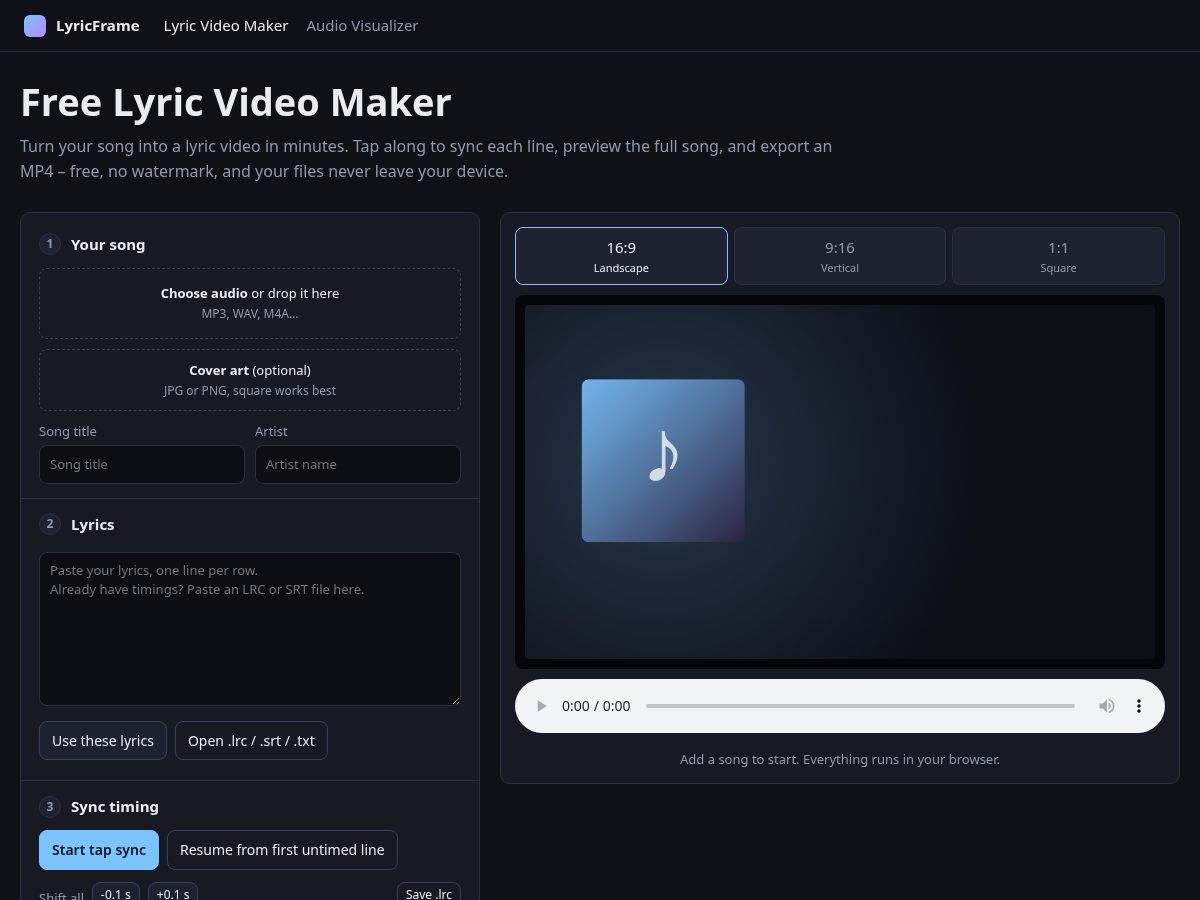Focus the Song title input

click(142, 464)
